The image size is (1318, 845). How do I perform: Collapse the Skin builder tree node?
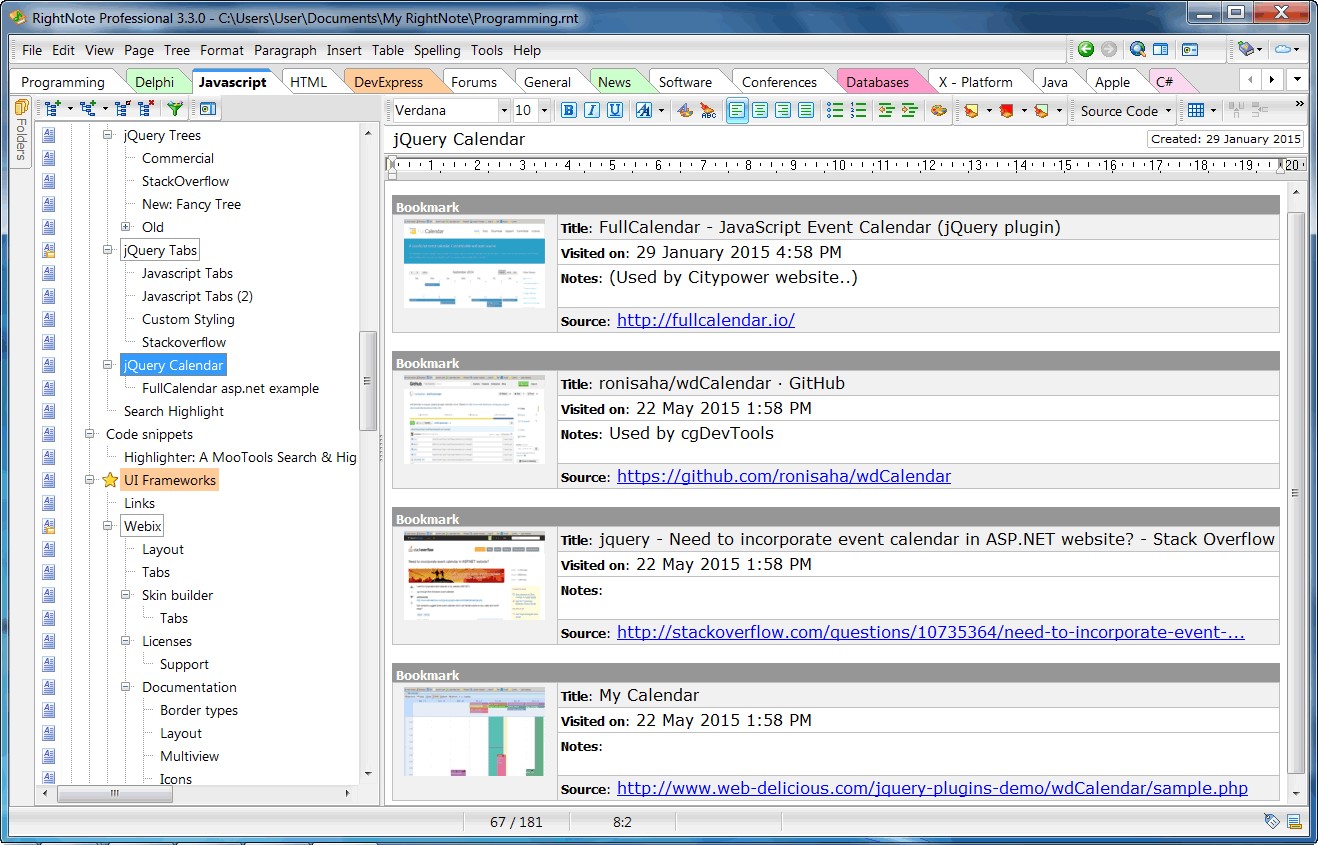click(126, 595)
